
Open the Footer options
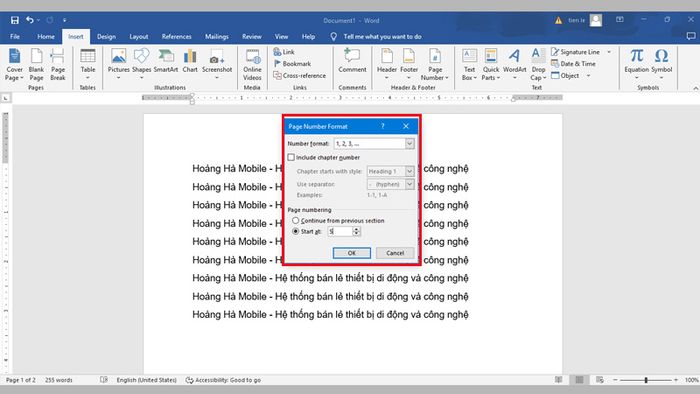click(x=409, y=64)
